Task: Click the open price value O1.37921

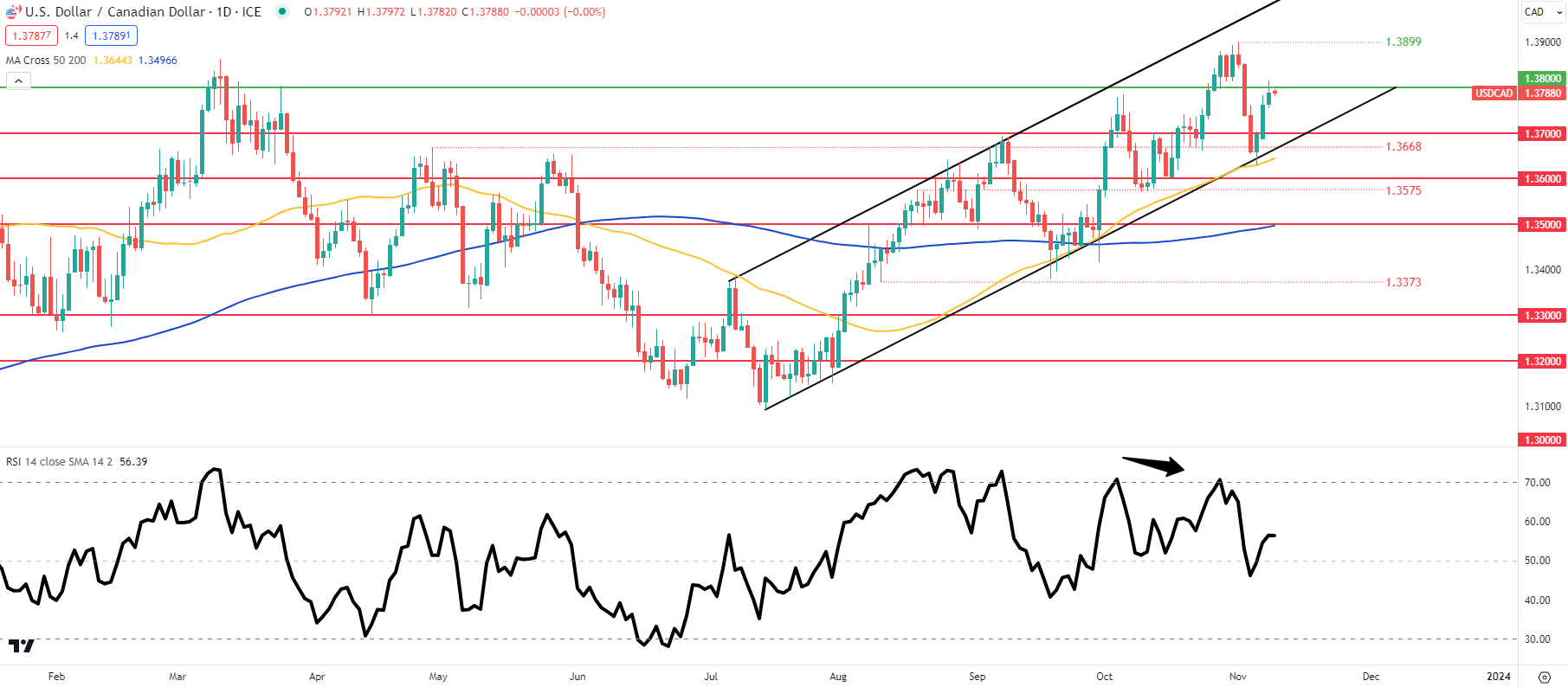Action: (328, 12)
